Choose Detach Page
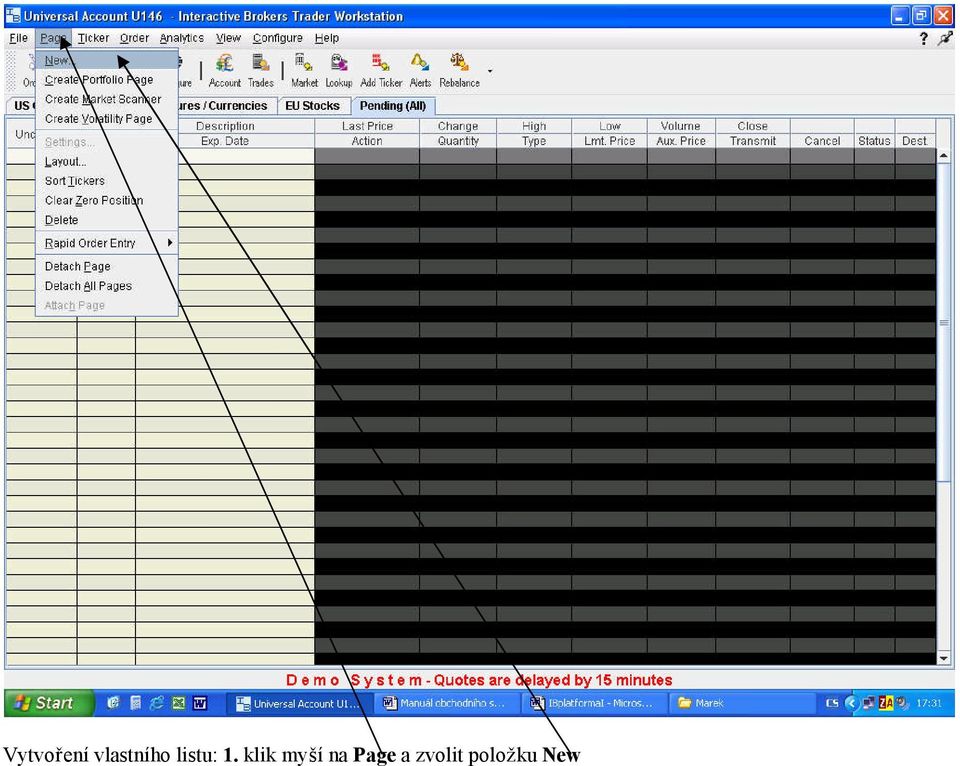 coord(107,266)
